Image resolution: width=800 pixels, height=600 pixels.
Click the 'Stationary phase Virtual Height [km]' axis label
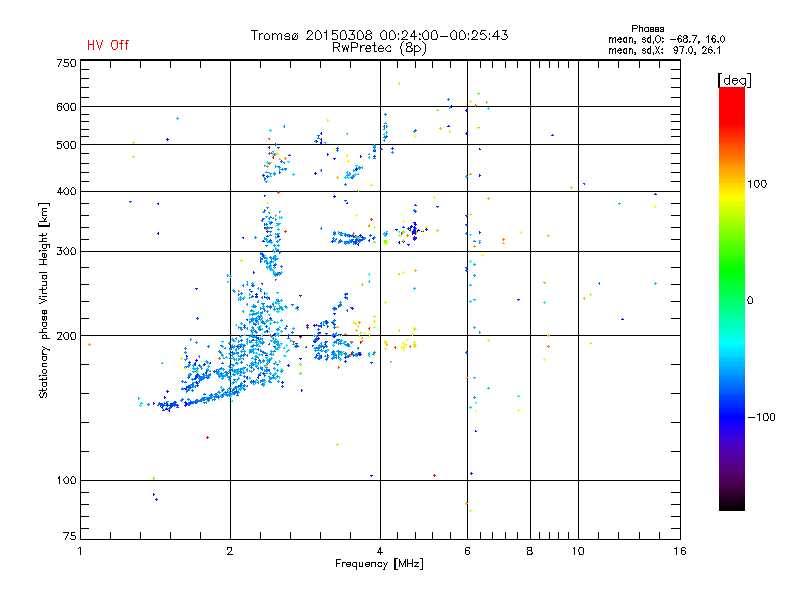[x=44, y=301]
